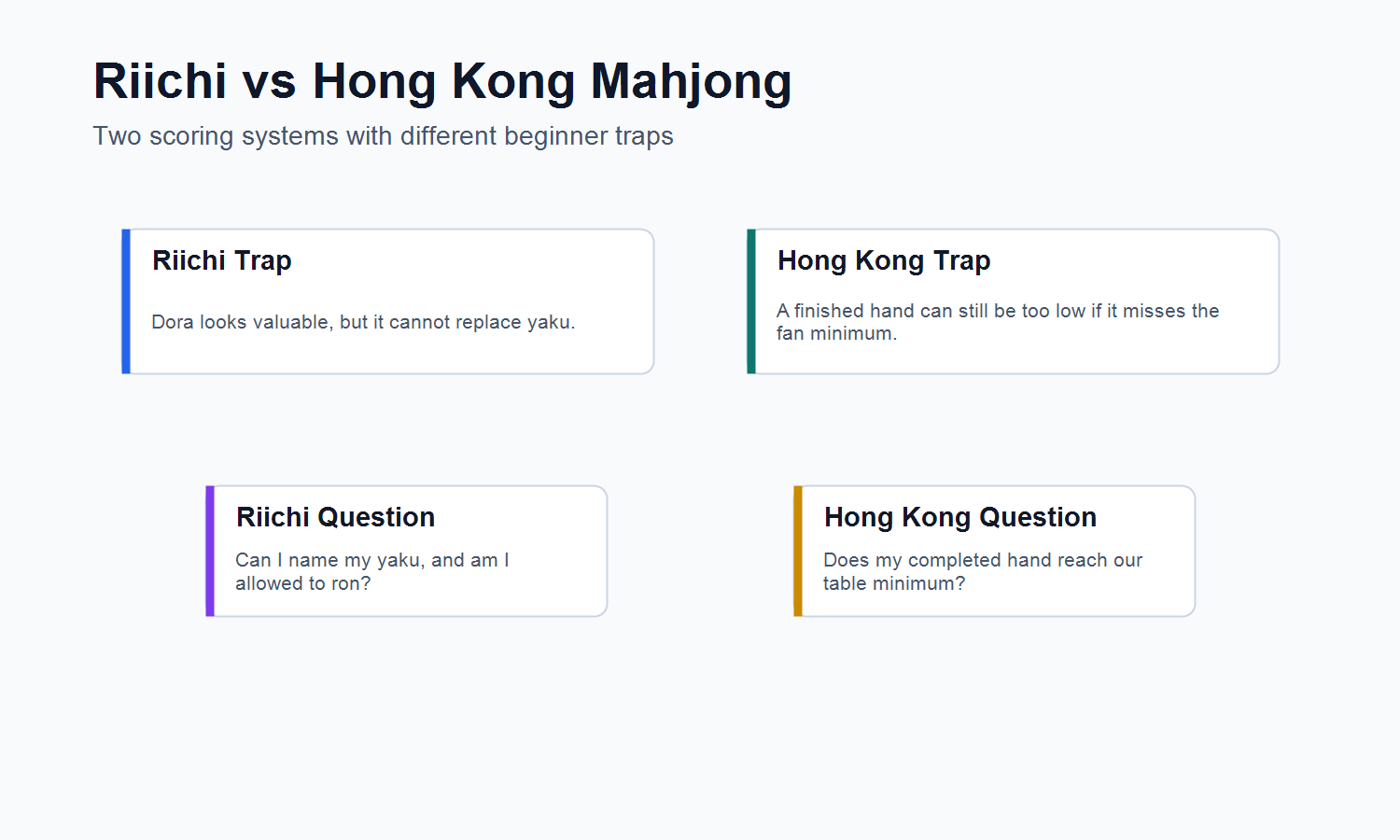Select the Dora looks valuable description text
Image resolution: width=1400 pixels, height=840 pixels.
363,322
